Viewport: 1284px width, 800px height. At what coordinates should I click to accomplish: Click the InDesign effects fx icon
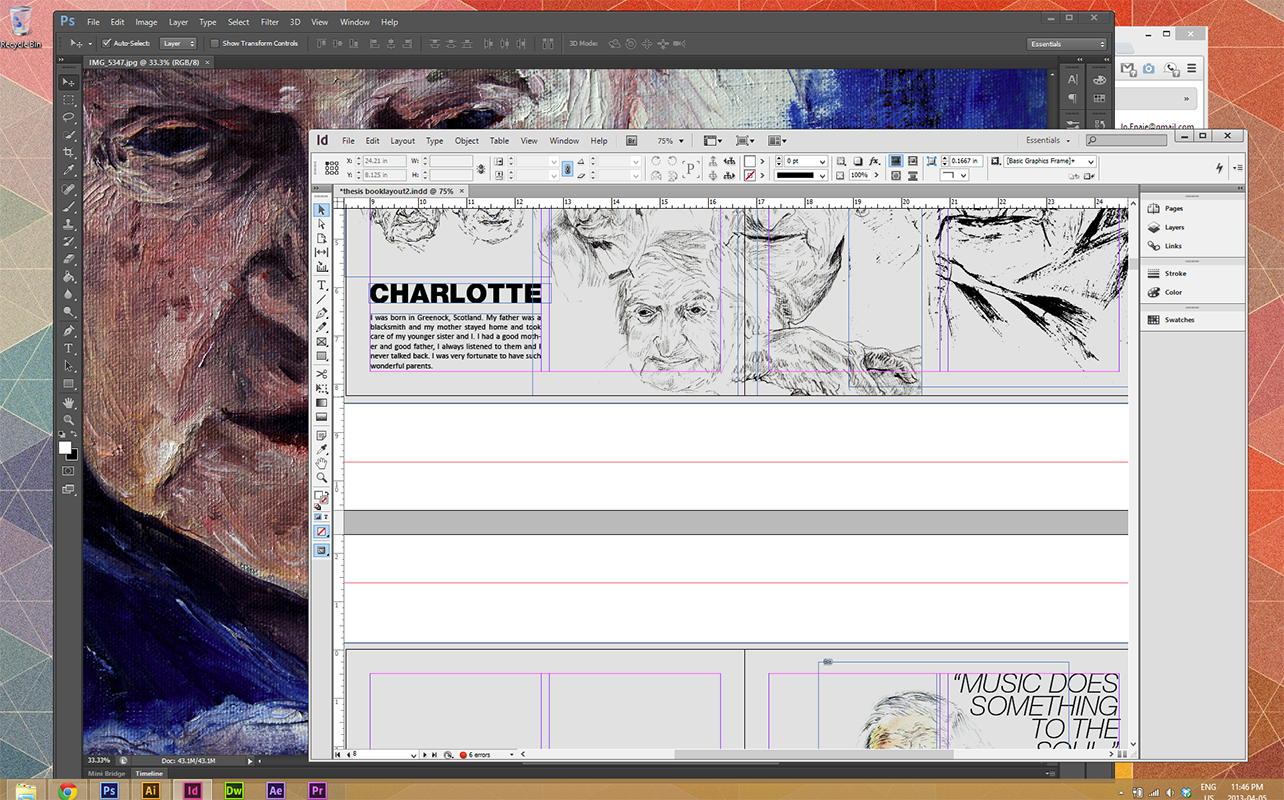point(874,161)
